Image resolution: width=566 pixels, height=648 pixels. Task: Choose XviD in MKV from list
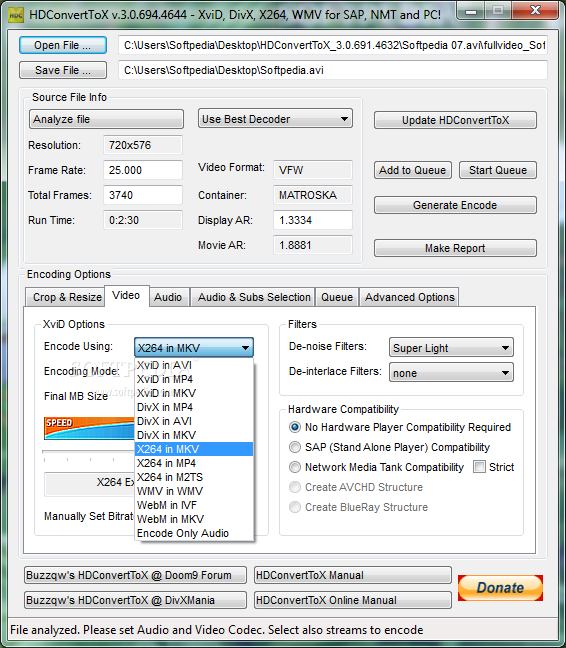tap(194, 393)
